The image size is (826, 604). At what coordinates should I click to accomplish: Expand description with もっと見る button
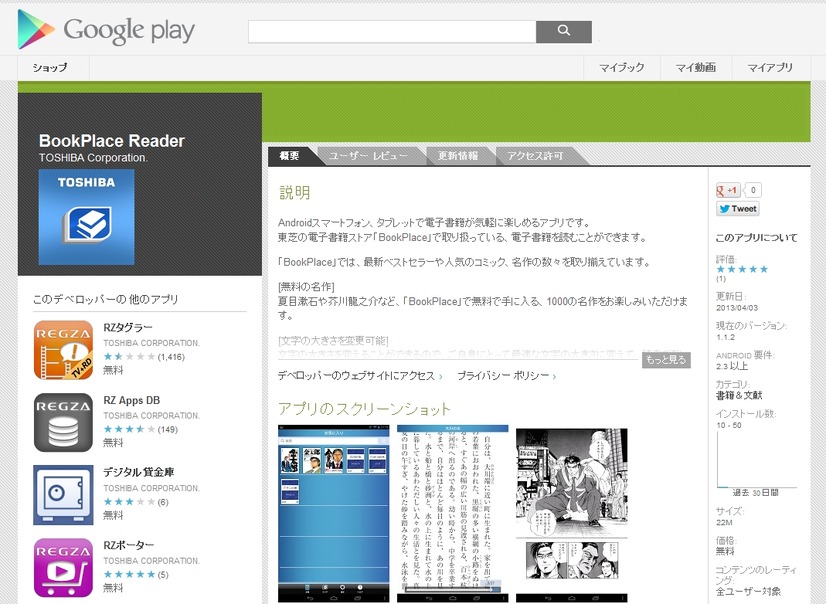coord(666,360)
